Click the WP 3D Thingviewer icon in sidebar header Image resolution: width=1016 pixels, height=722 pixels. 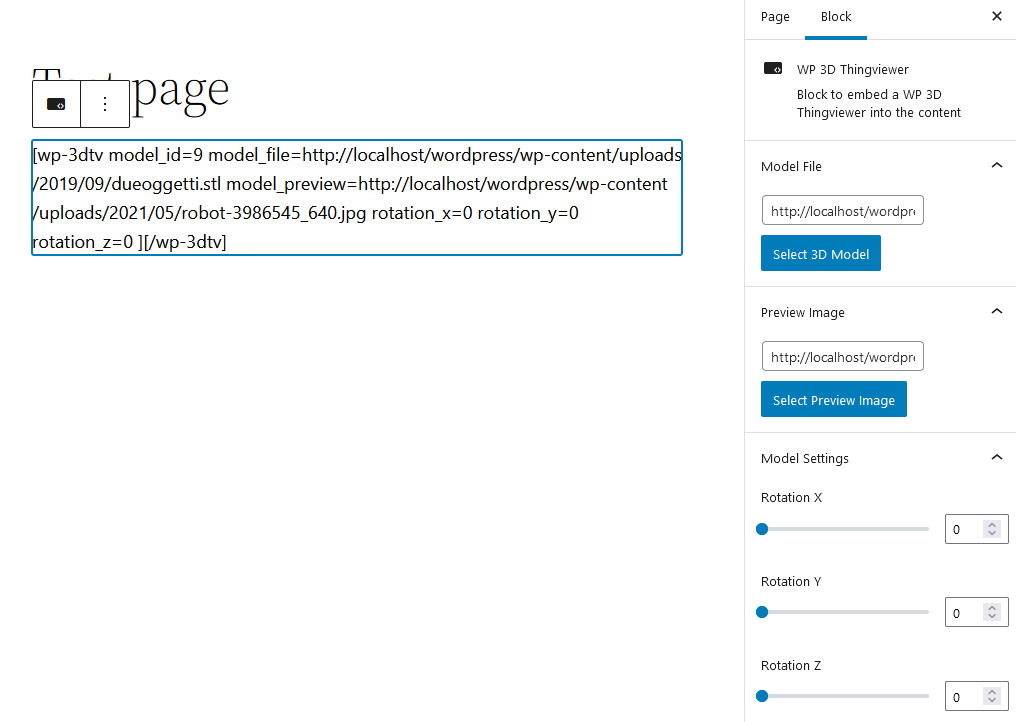click(x=772, y=69)
